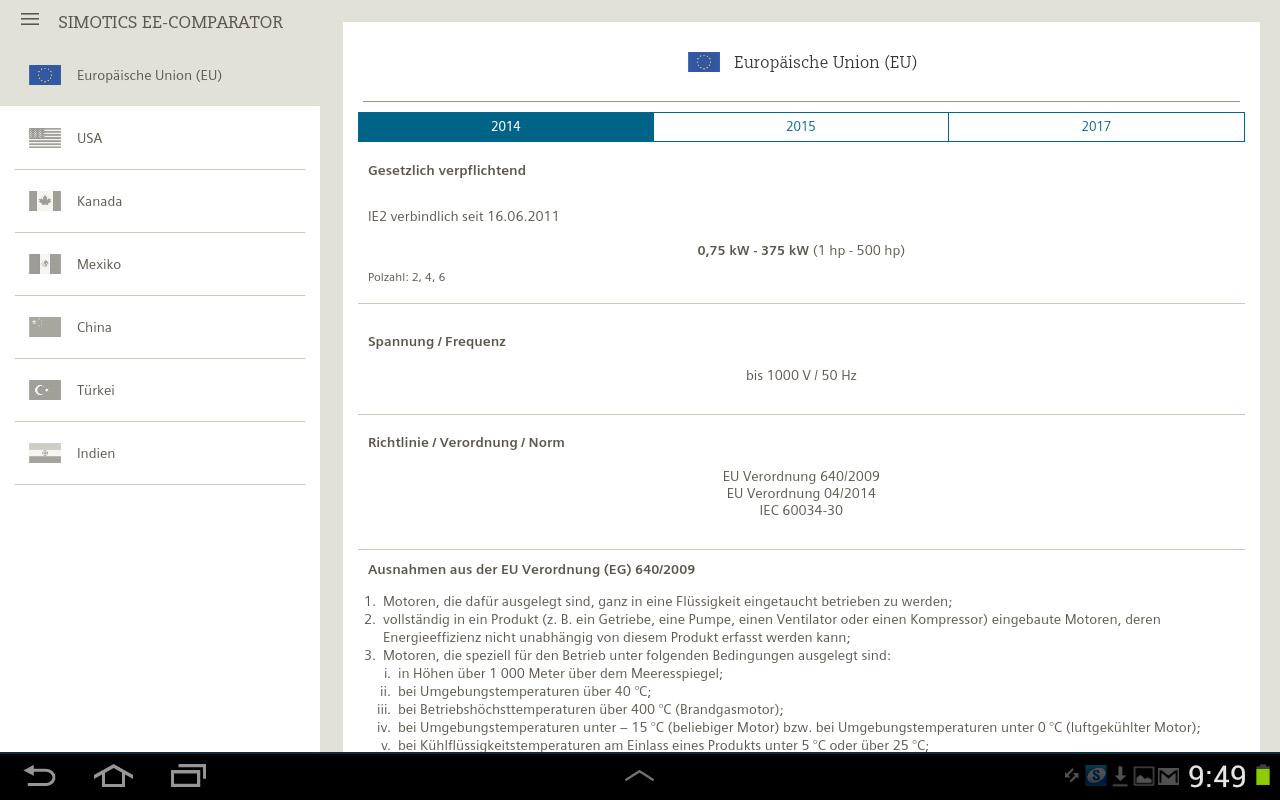Expand the bottom bar up-arrow handle
The width and height of the screenshot is (1280, 800).
point(639,776)
